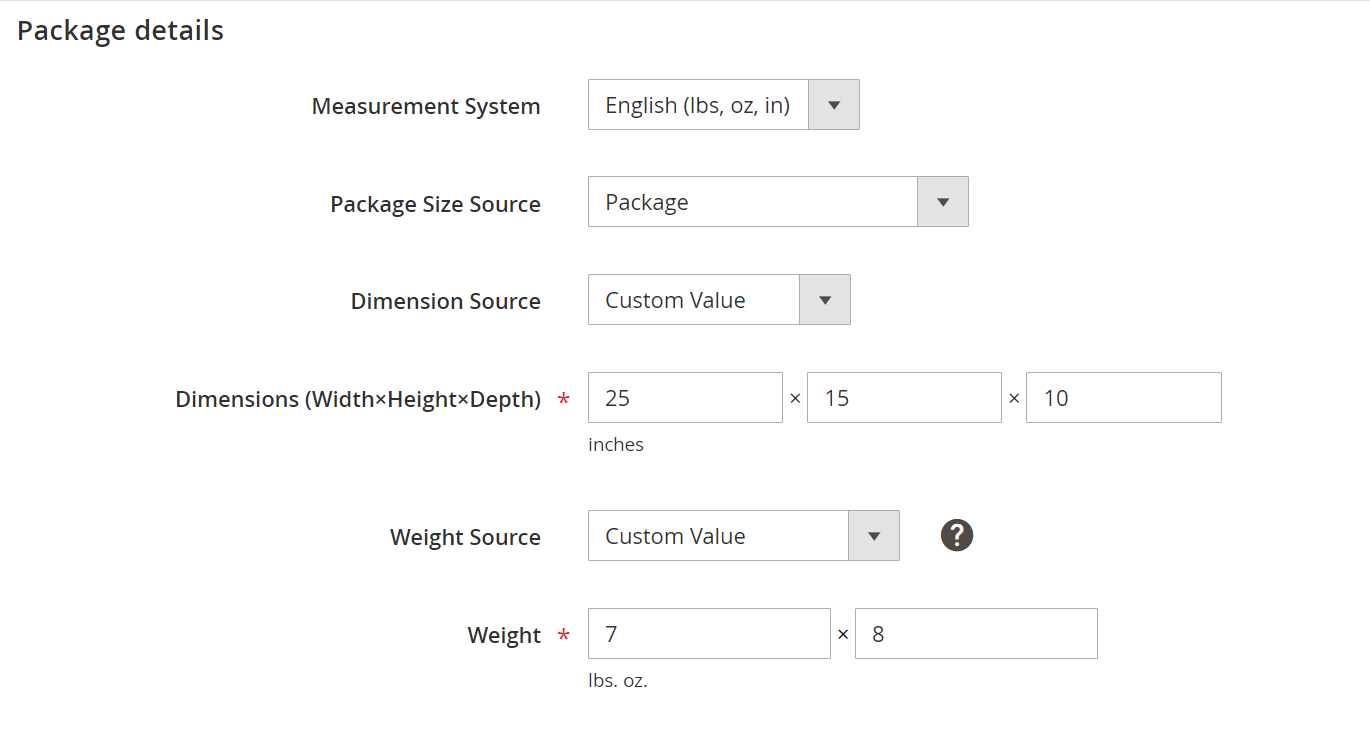Click Custom Value under Dimension Source

point(690,299)
